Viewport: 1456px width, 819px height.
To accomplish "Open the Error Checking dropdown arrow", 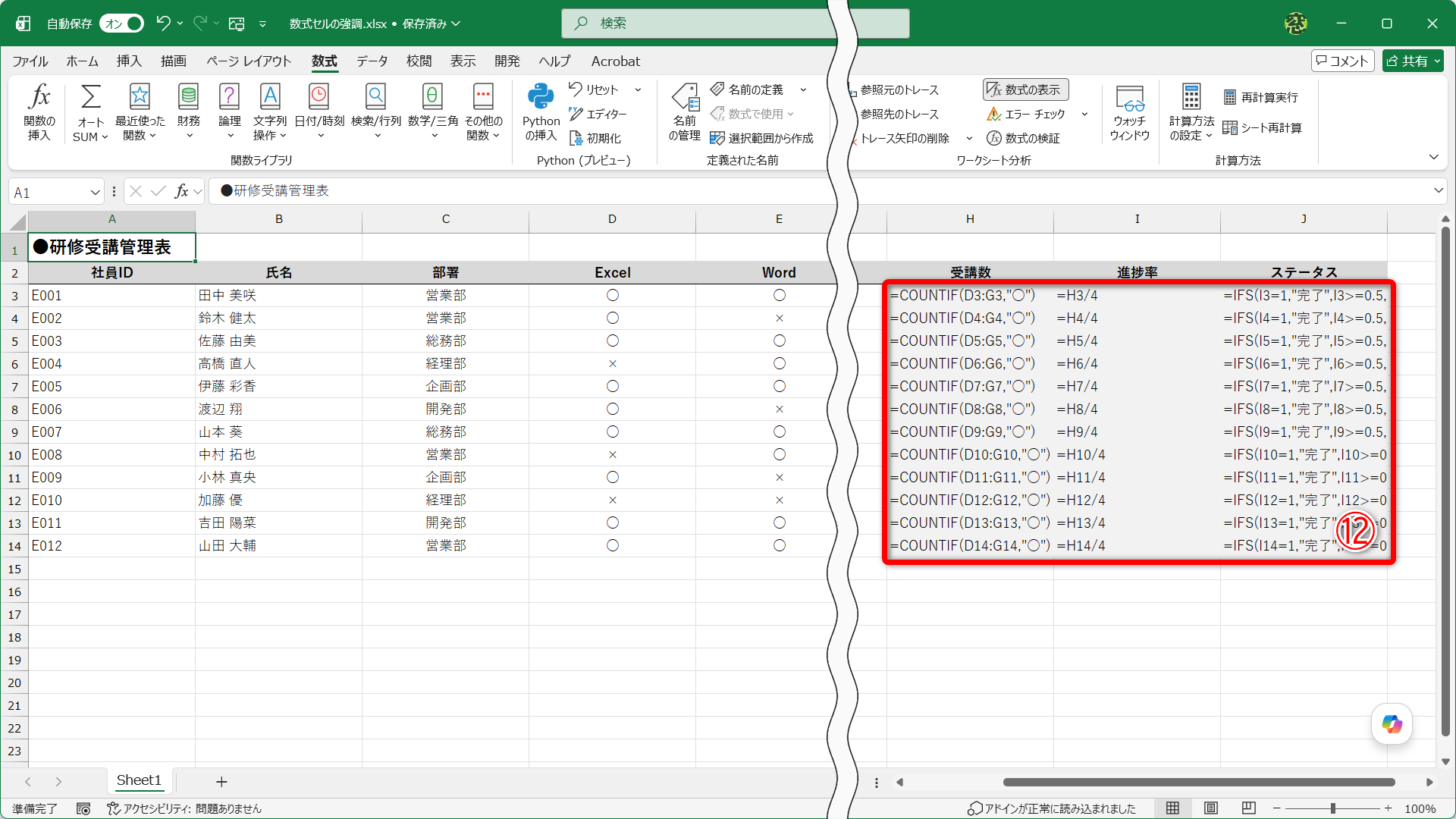I will click(x=1084, y=114).
